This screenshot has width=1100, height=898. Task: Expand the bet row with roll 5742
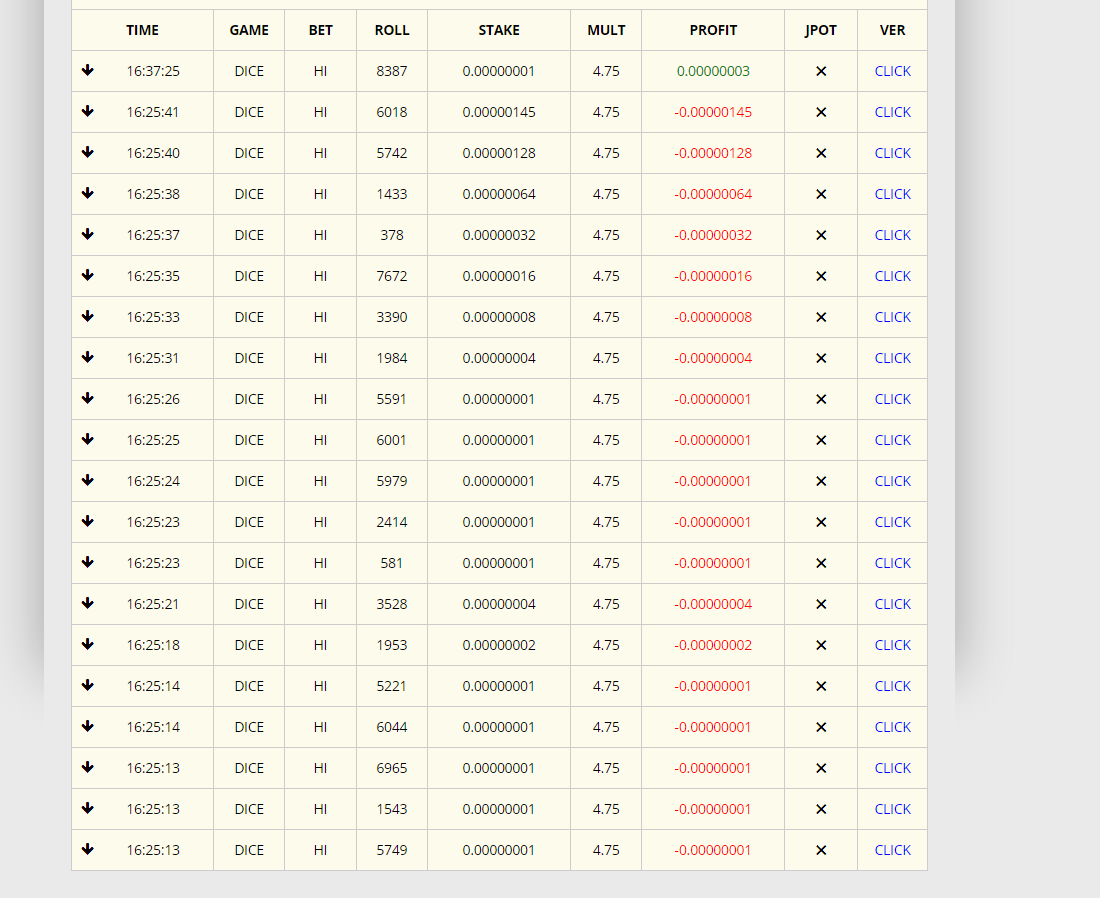88,152
